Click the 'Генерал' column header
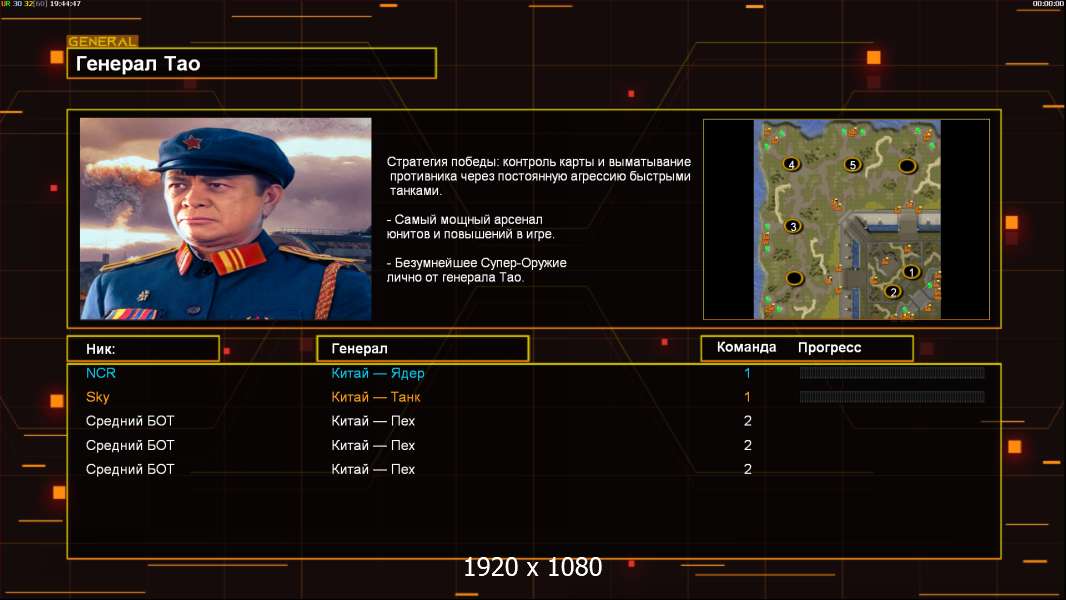The image size is (1066, 600). coord(422,349)
